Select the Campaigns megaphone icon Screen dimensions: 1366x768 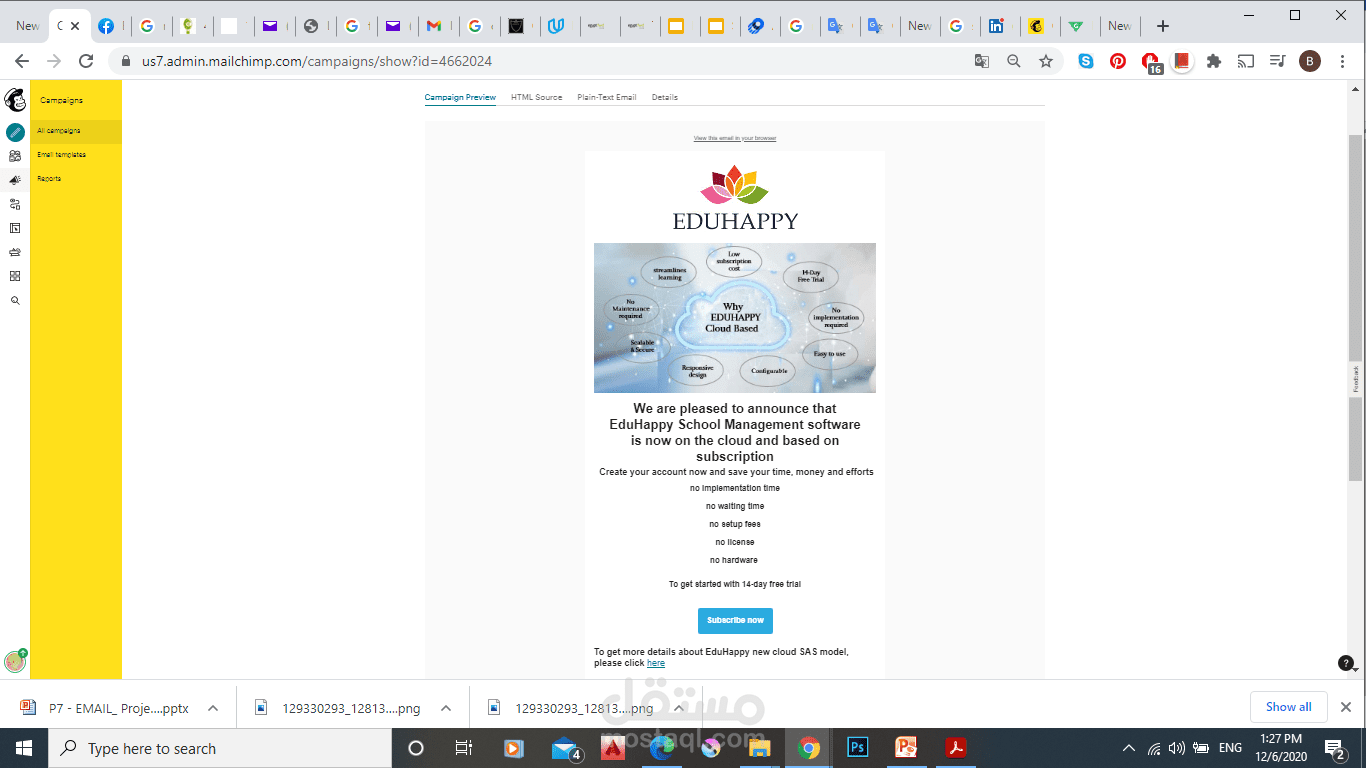pyautogui.click(x=15, y=180)
